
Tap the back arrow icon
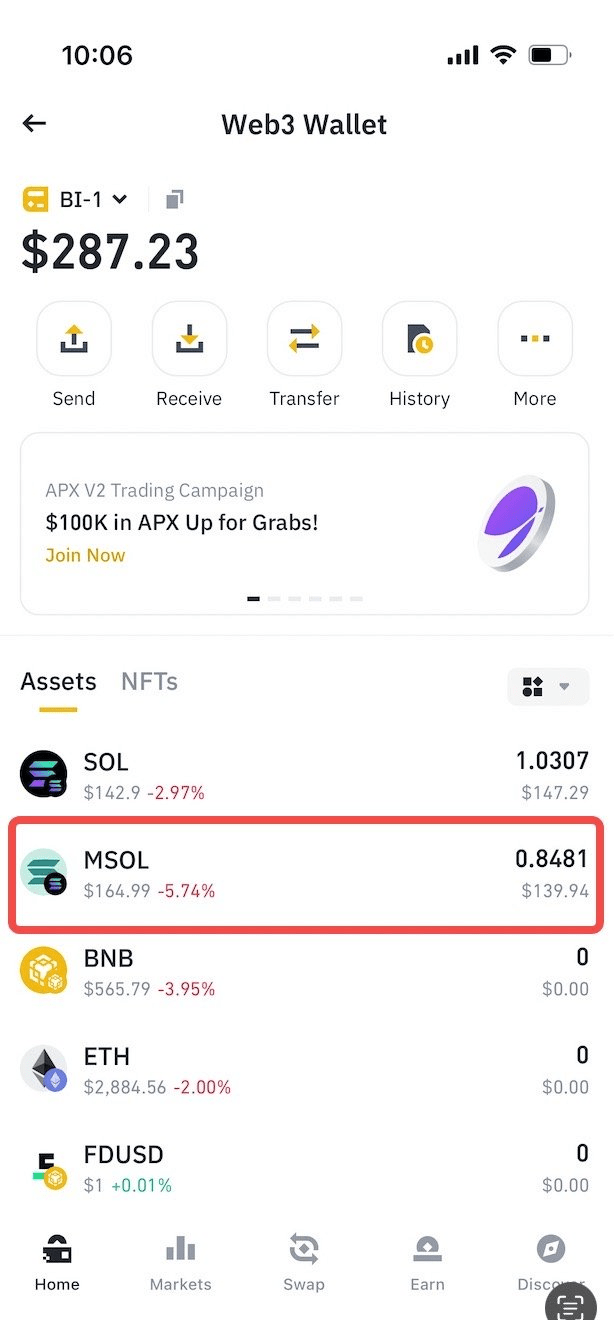(x=35, y=124)
